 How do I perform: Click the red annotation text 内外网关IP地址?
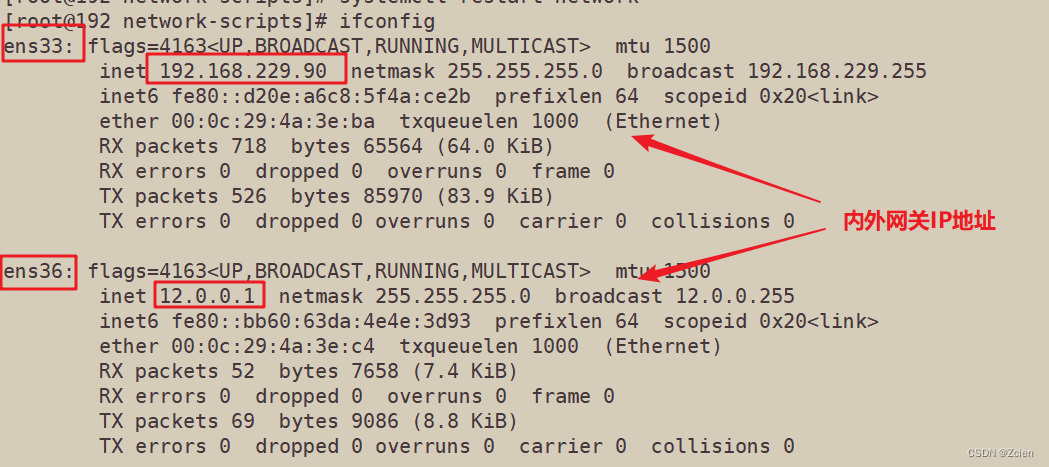pos(919,221)
